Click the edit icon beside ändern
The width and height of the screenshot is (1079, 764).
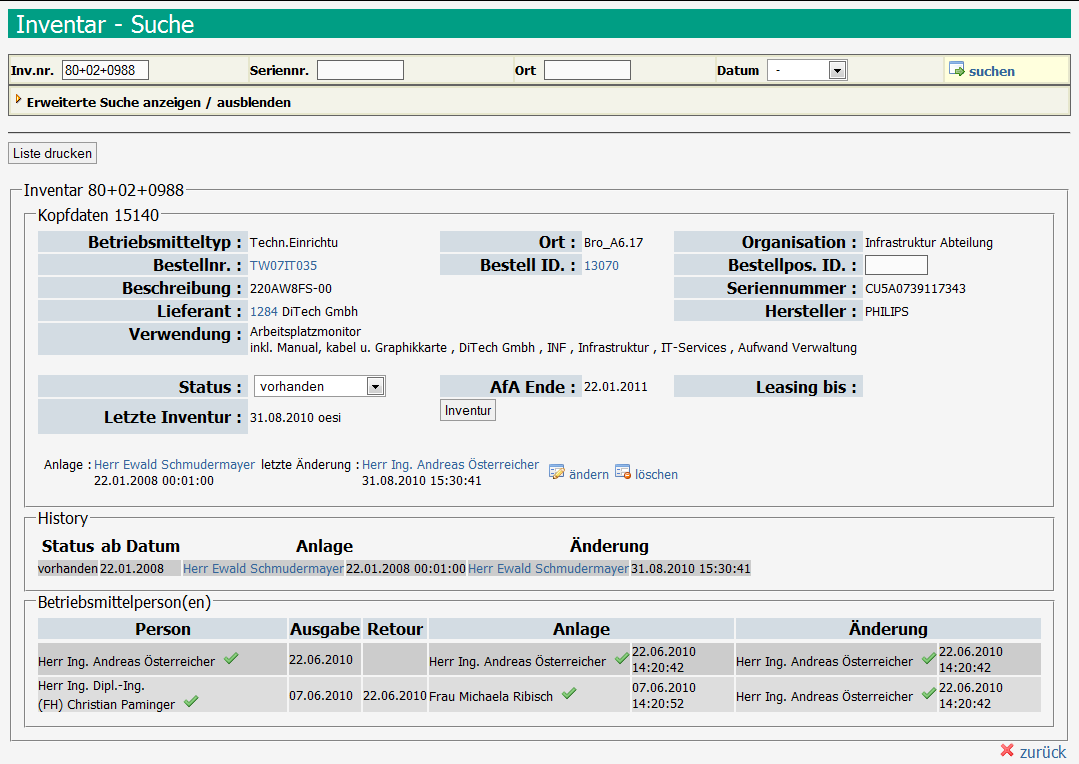click(557, 473)
